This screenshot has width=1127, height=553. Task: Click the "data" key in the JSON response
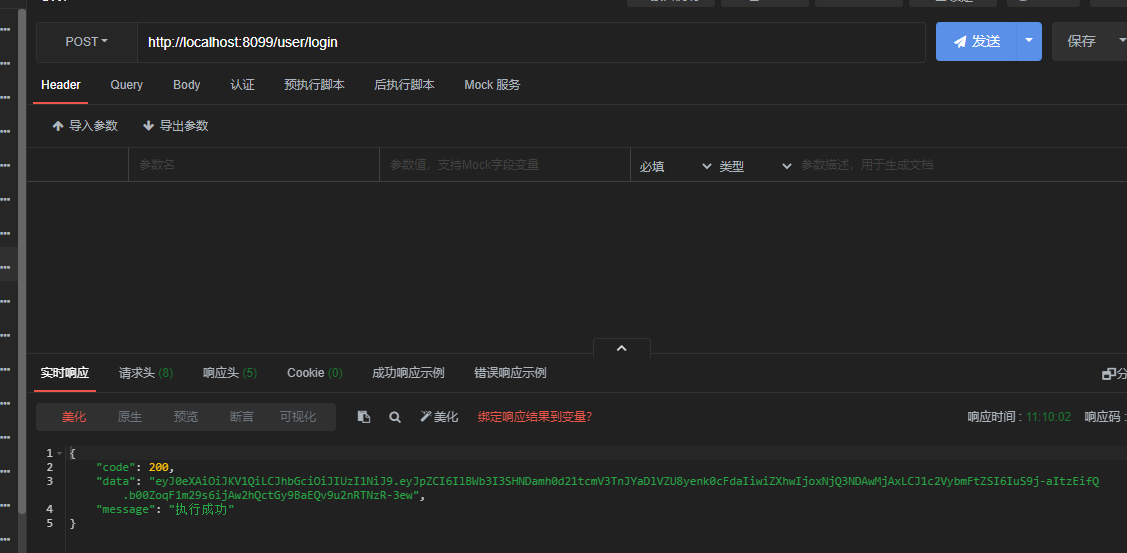pos(116,481)
